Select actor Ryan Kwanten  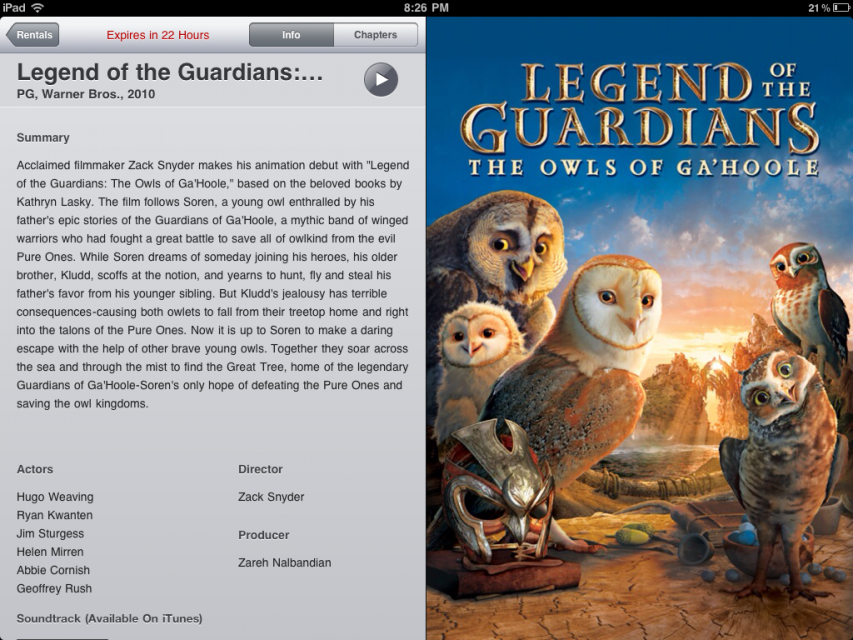point(54,515)
